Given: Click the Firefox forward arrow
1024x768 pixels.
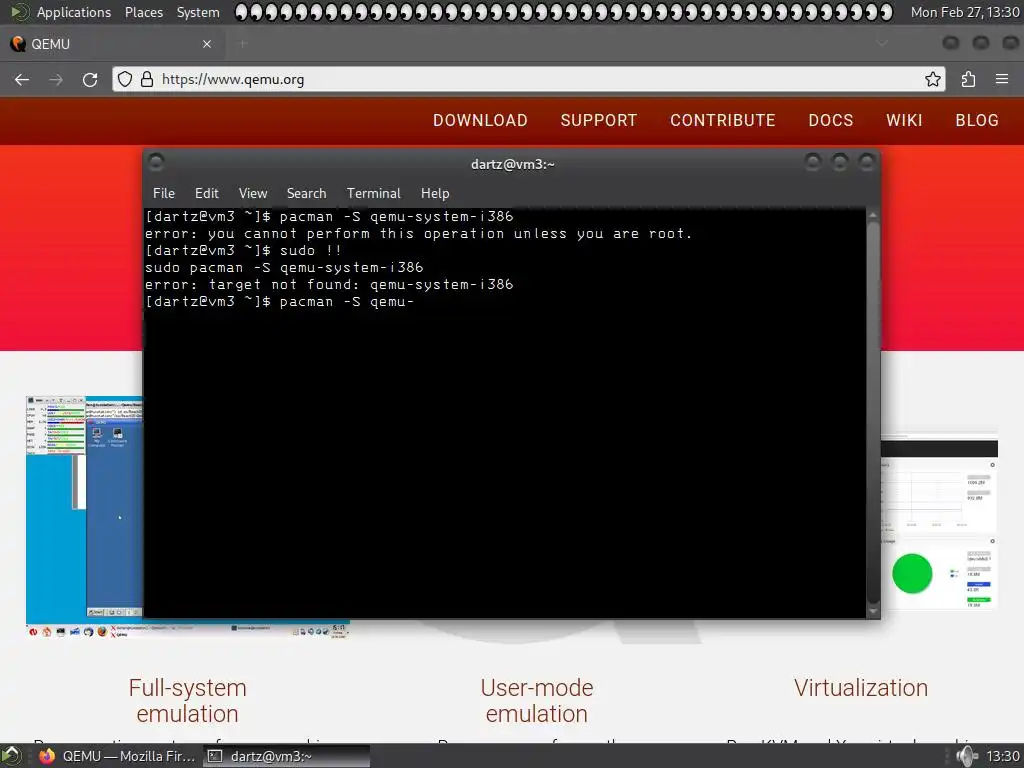Looking at the screenshot, I should tap(56, 80).
